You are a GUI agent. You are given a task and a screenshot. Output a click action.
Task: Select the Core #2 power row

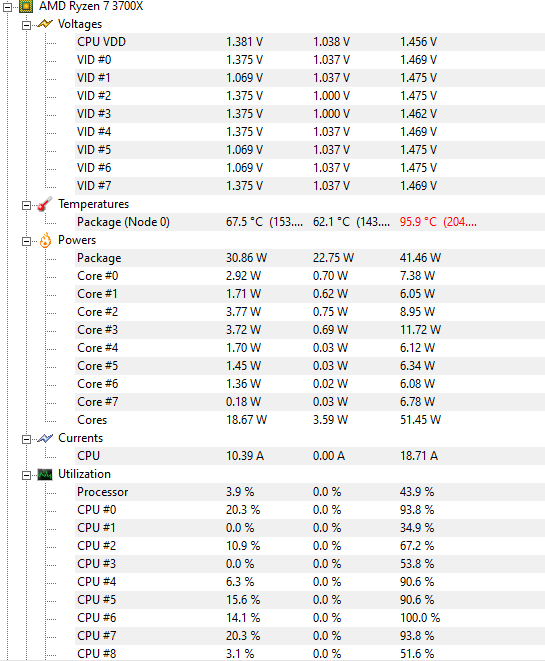(309, 312)
